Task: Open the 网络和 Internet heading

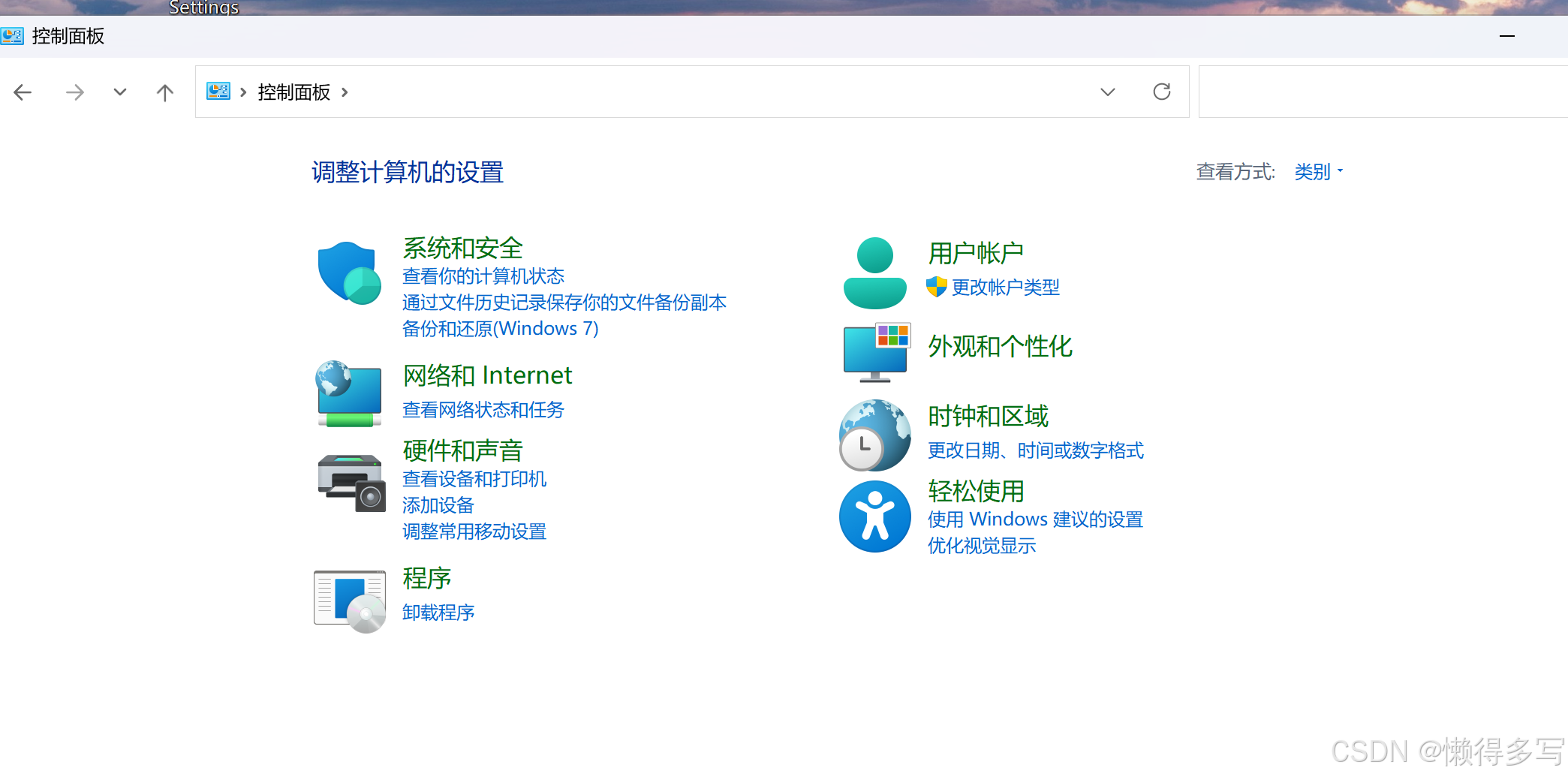Action: click(488, 375)
